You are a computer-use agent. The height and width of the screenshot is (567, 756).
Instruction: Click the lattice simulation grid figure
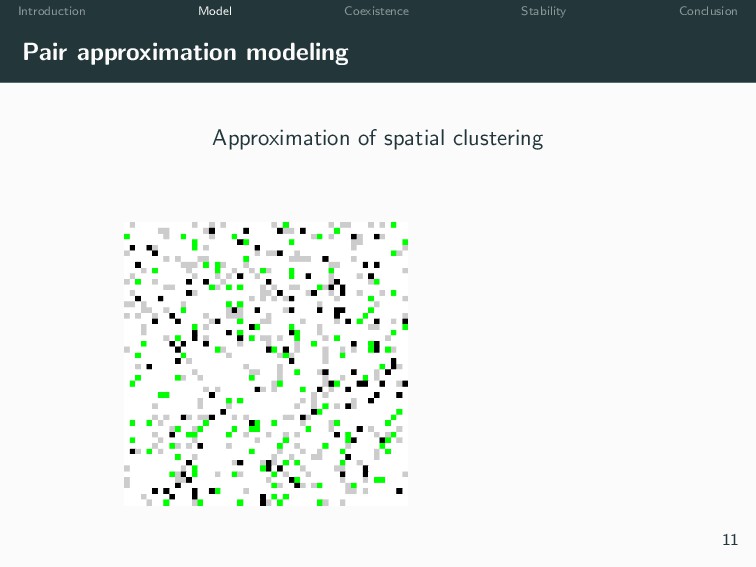pyautogui.click(x=266, y=364)
